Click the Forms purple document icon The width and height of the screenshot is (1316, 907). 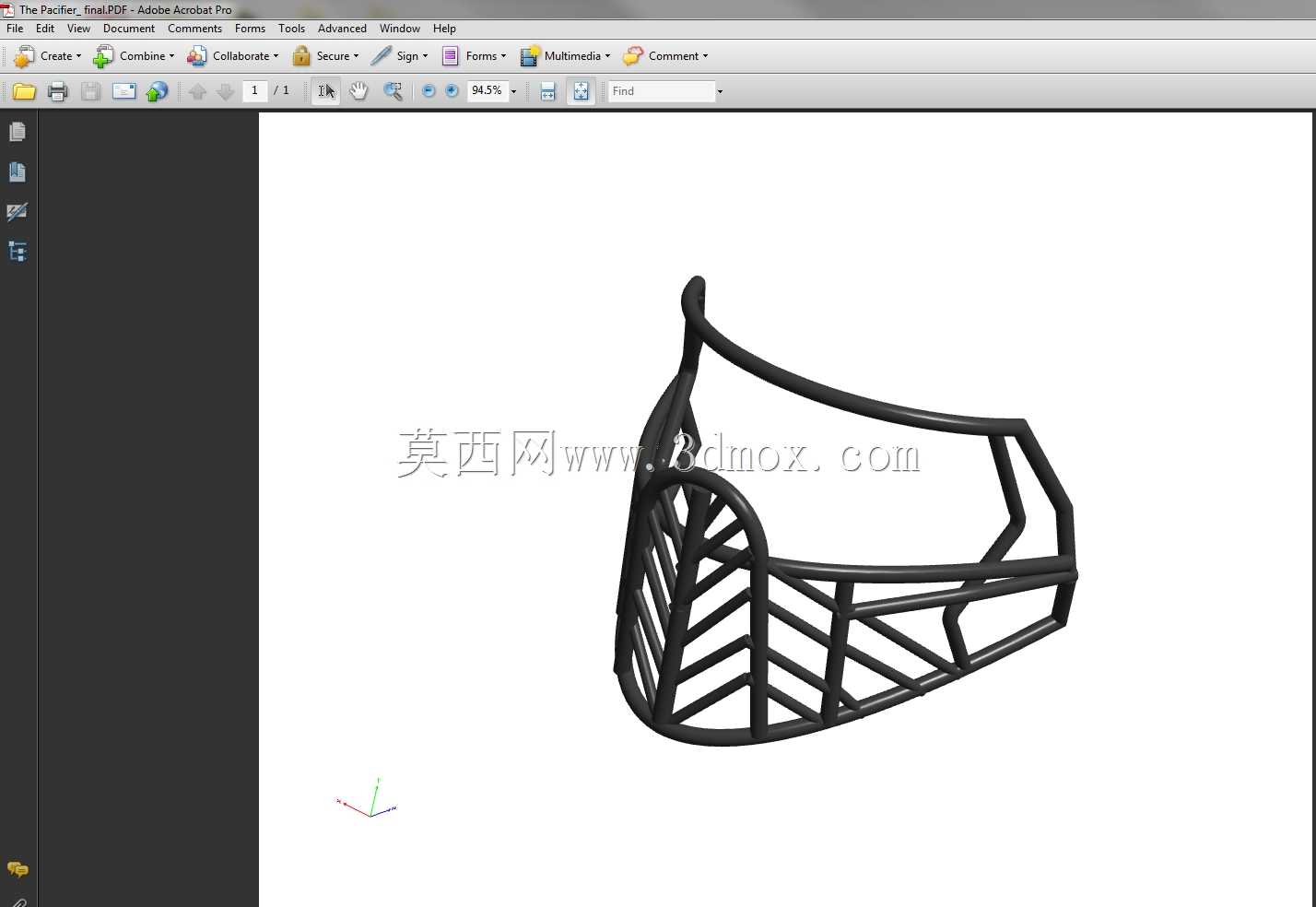(451, 56)
